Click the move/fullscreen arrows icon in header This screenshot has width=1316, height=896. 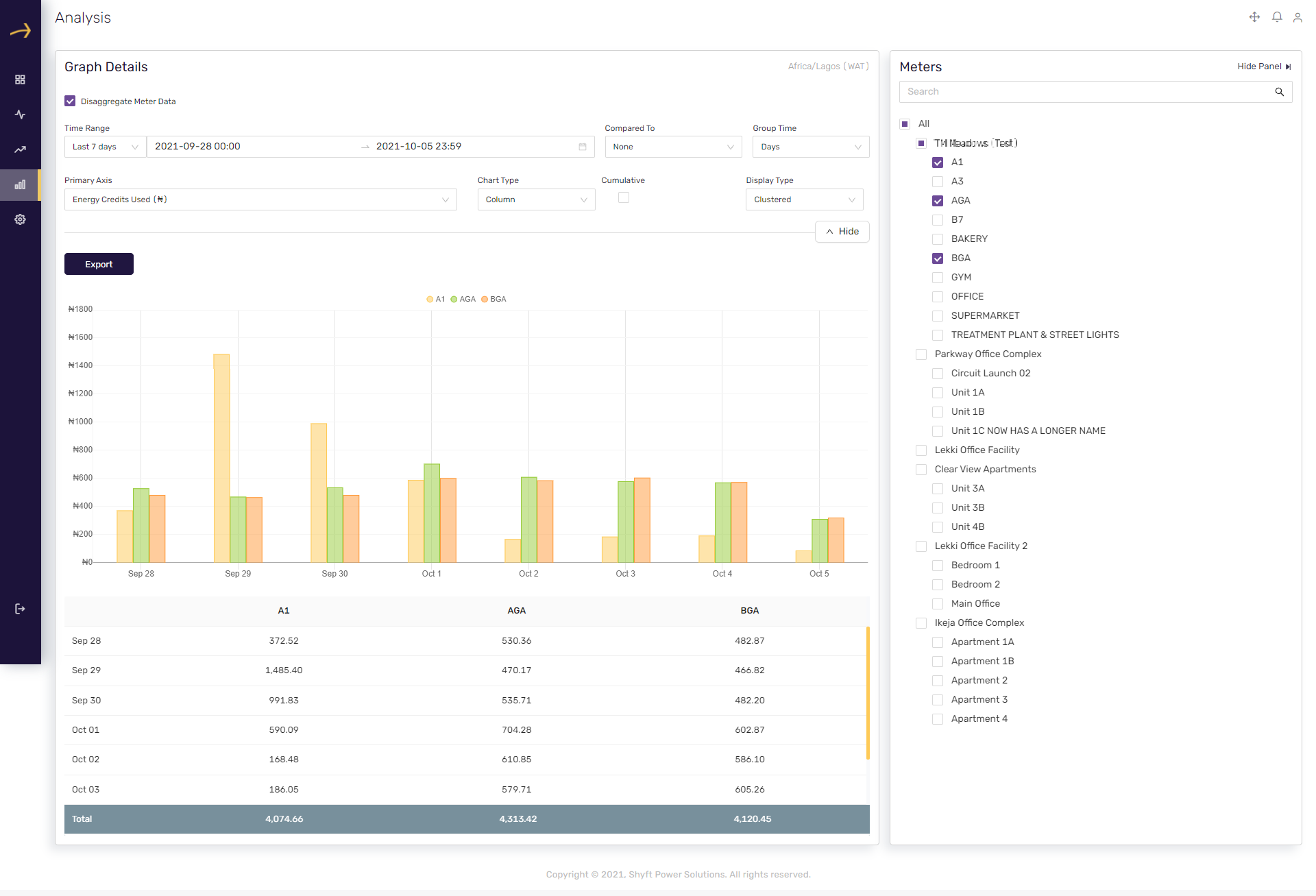[1254, 17]
